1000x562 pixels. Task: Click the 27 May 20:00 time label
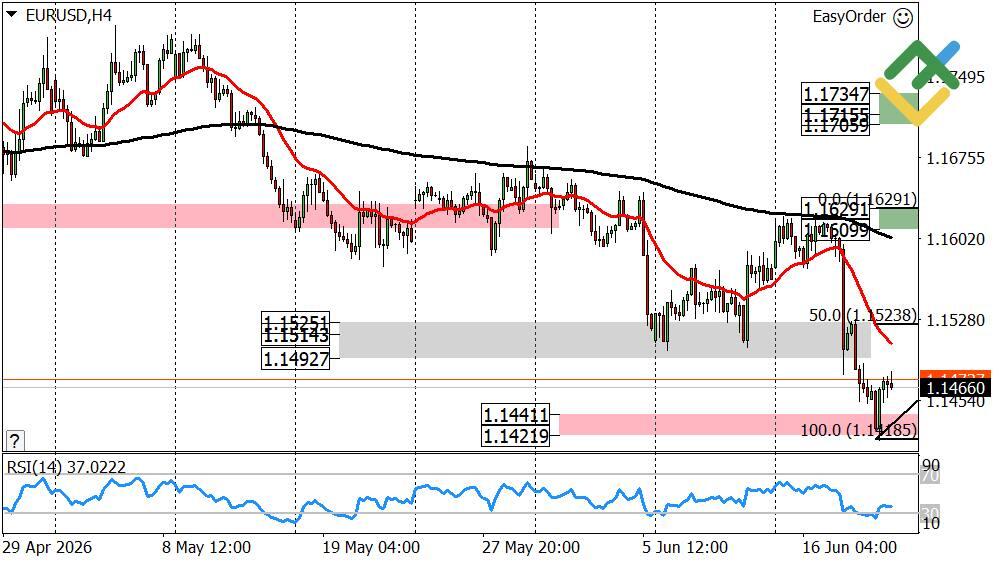click(531, 547)
